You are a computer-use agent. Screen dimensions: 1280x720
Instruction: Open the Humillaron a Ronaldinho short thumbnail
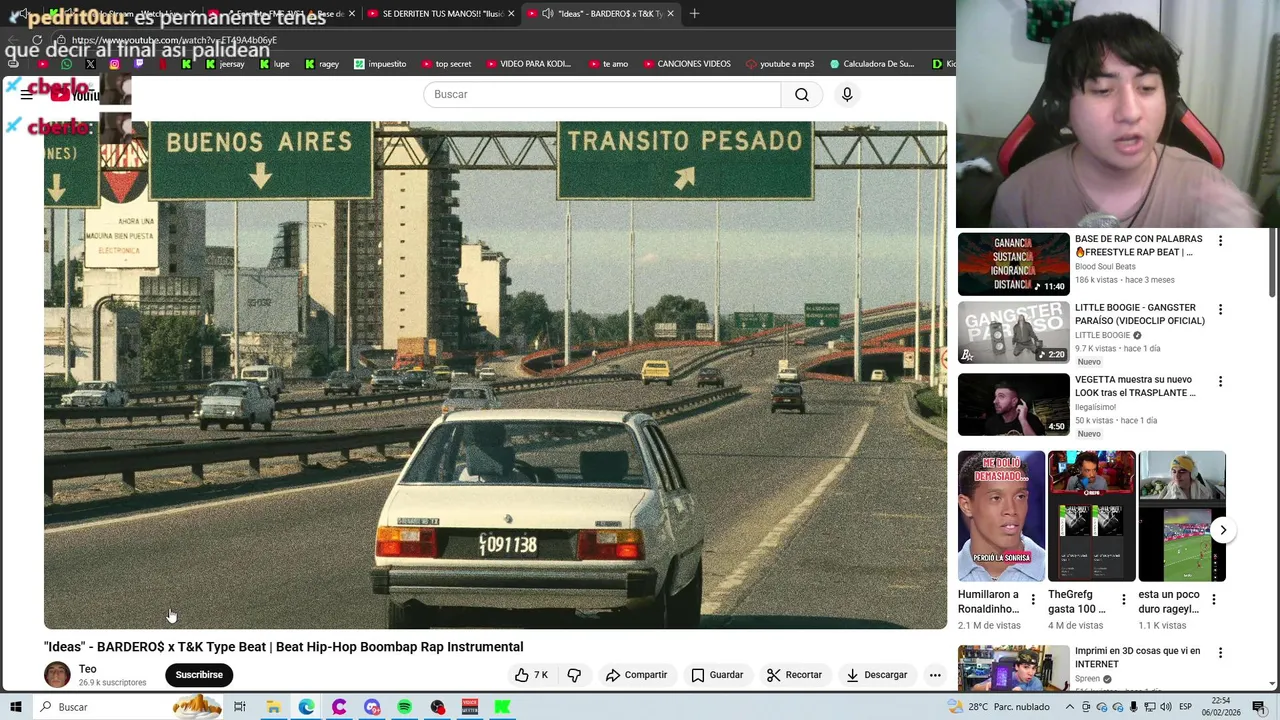pos(1001,516)
